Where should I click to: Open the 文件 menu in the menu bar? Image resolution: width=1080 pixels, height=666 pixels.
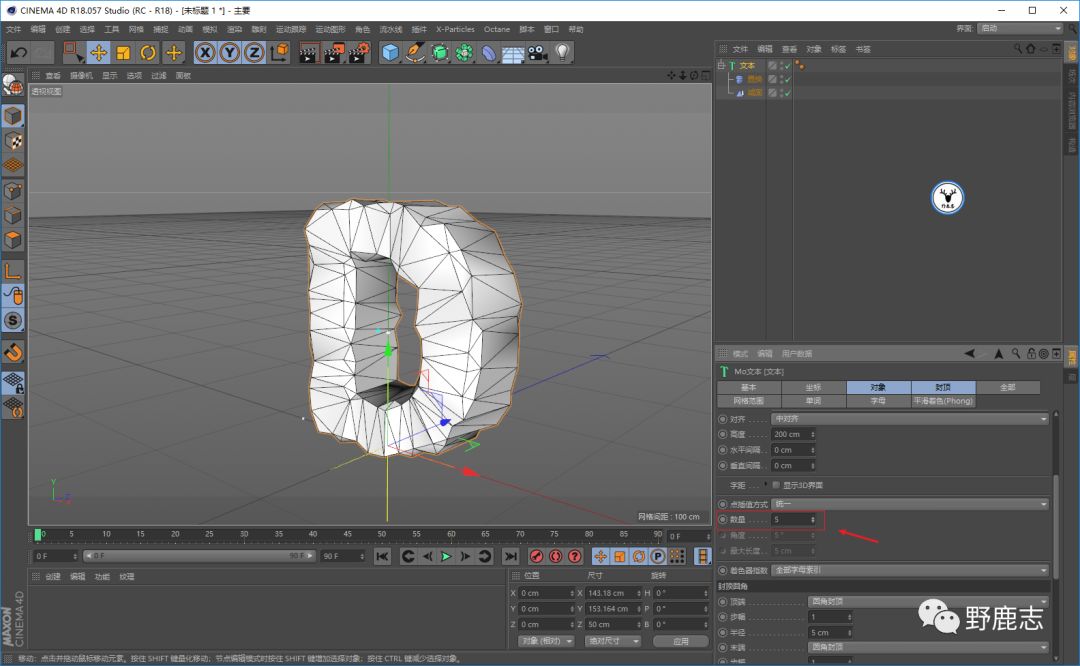(x=14, y=30)
